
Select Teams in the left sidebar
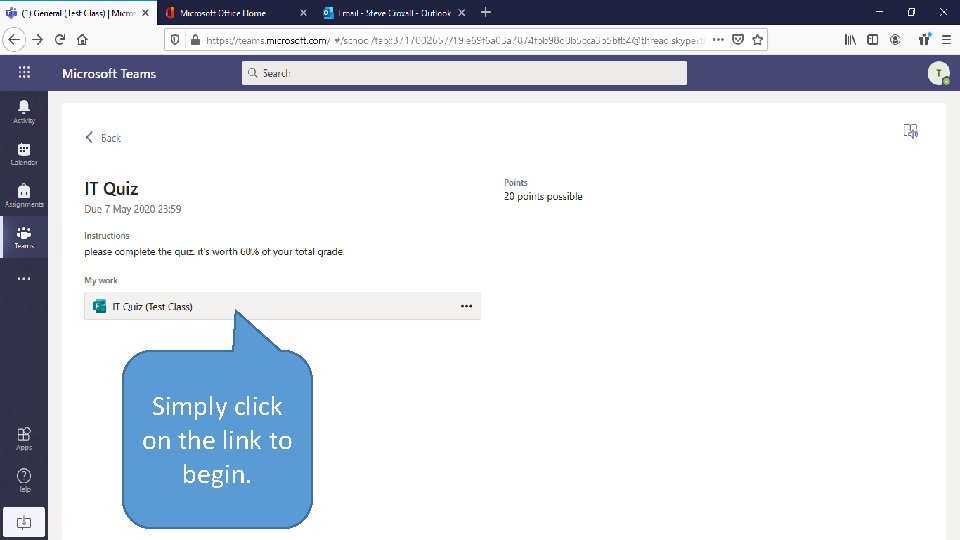click(24, 237)
